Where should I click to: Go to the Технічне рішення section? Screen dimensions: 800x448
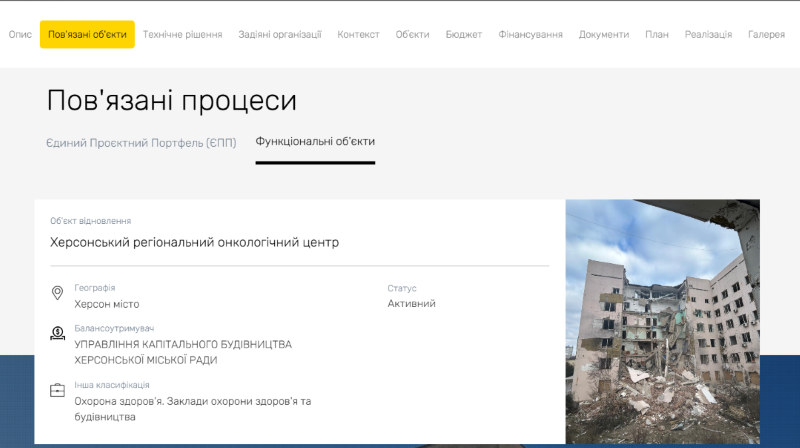182,34
